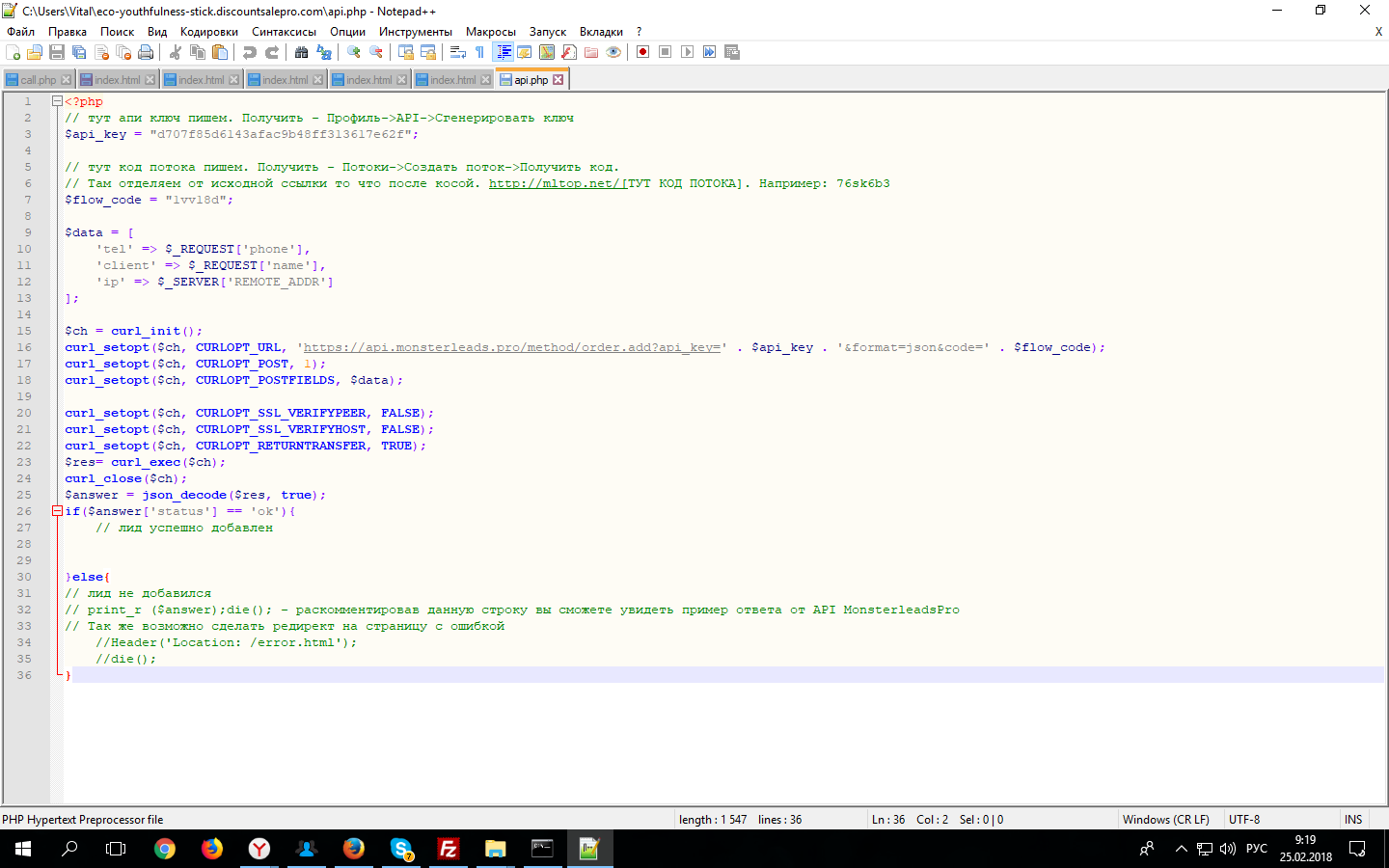Open the Вкладки menu

click(x=601, y=32)
